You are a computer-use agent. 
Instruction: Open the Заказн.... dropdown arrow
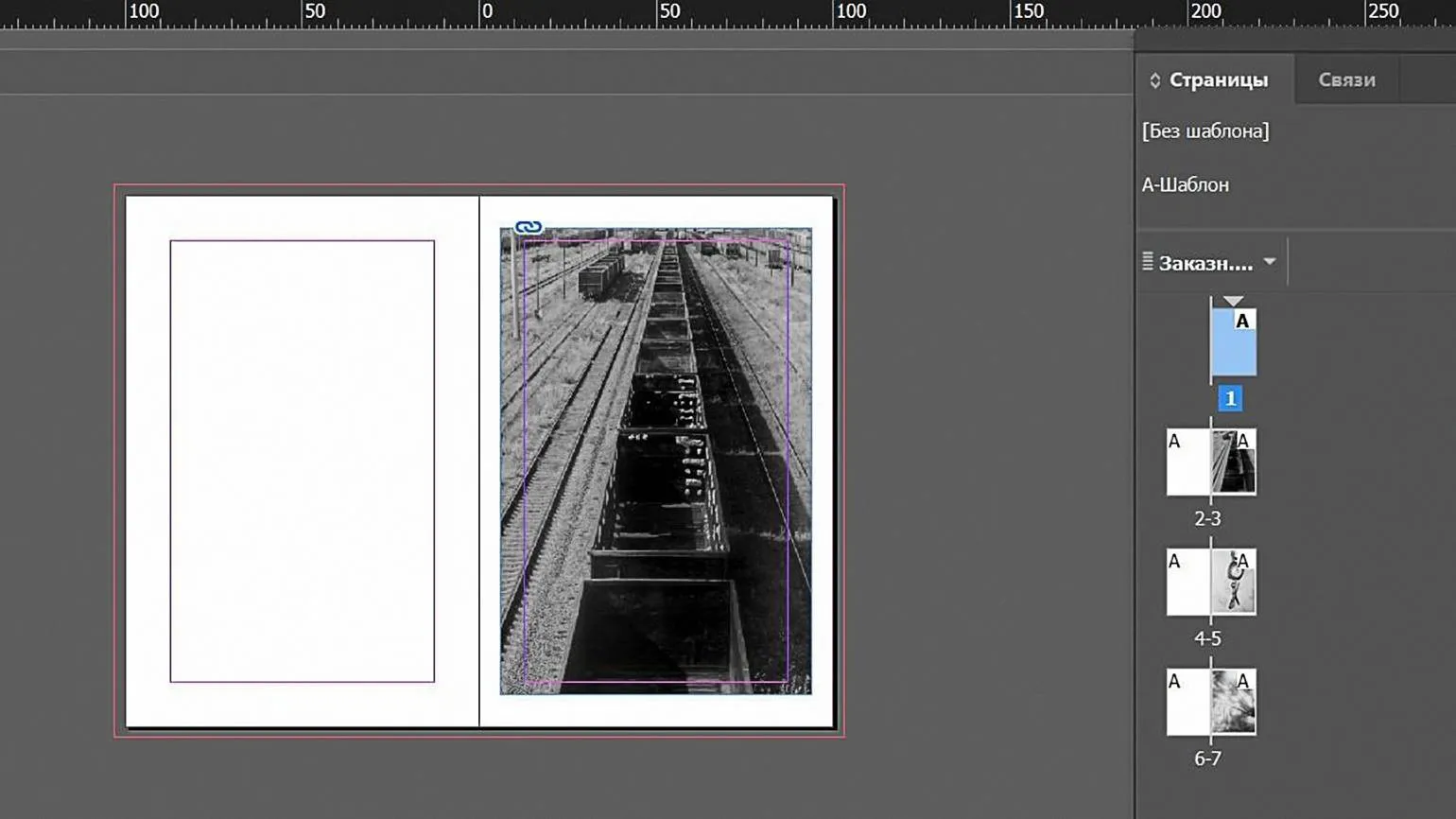pos(1270,262)
